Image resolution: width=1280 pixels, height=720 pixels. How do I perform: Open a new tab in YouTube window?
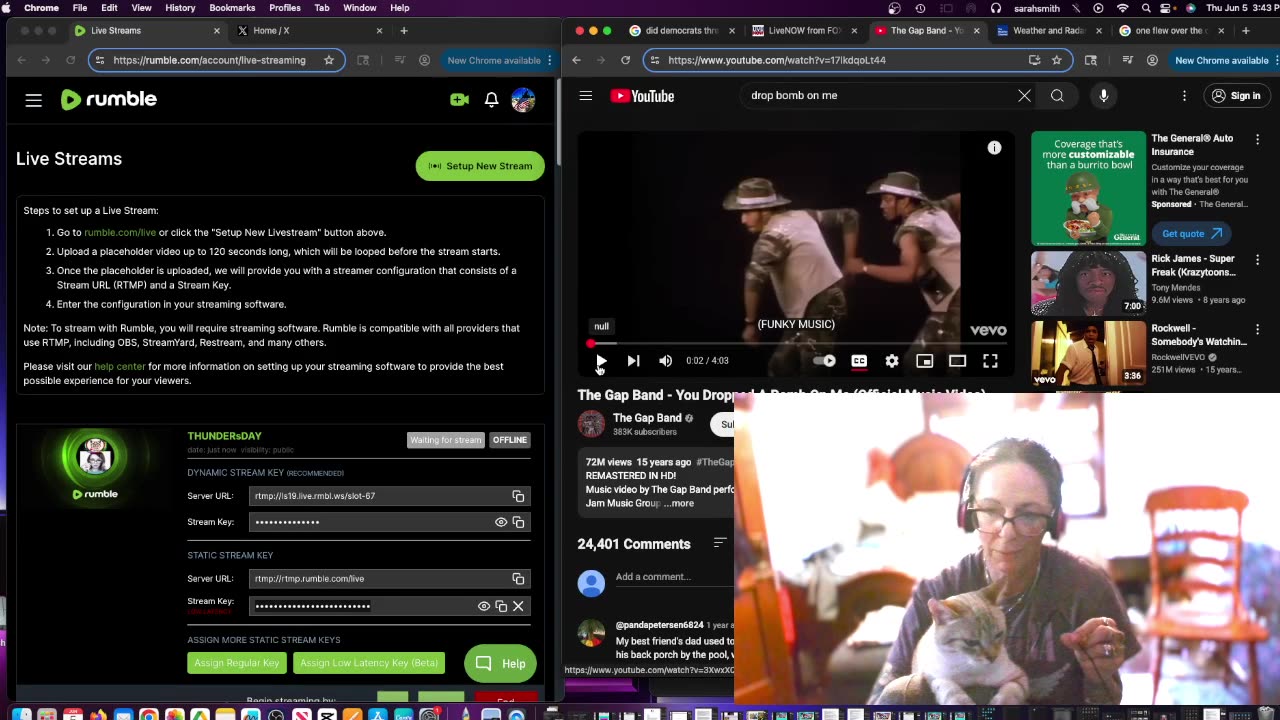coord(1245,30)
